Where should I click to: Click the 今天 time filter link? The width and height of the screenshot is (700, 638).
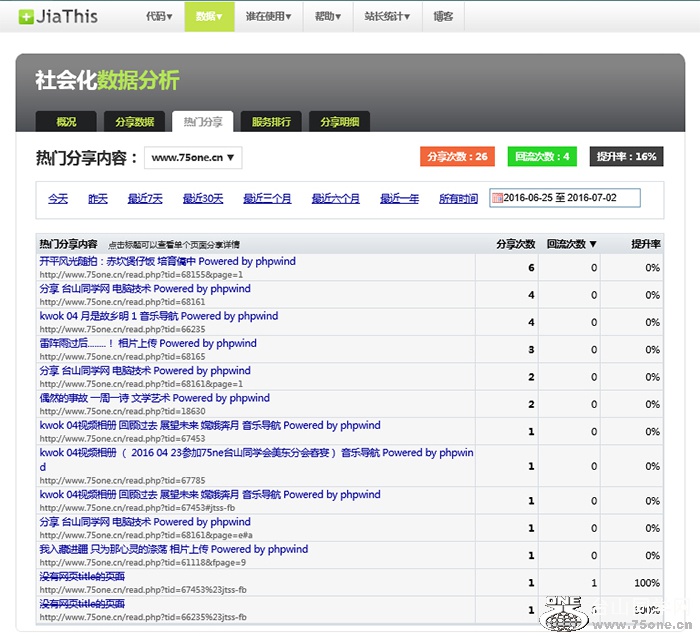58,199
